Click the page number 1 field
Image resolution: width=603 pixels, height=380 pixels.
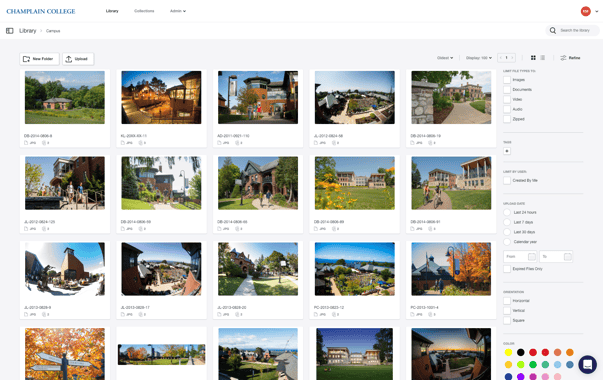pos(506,58)
